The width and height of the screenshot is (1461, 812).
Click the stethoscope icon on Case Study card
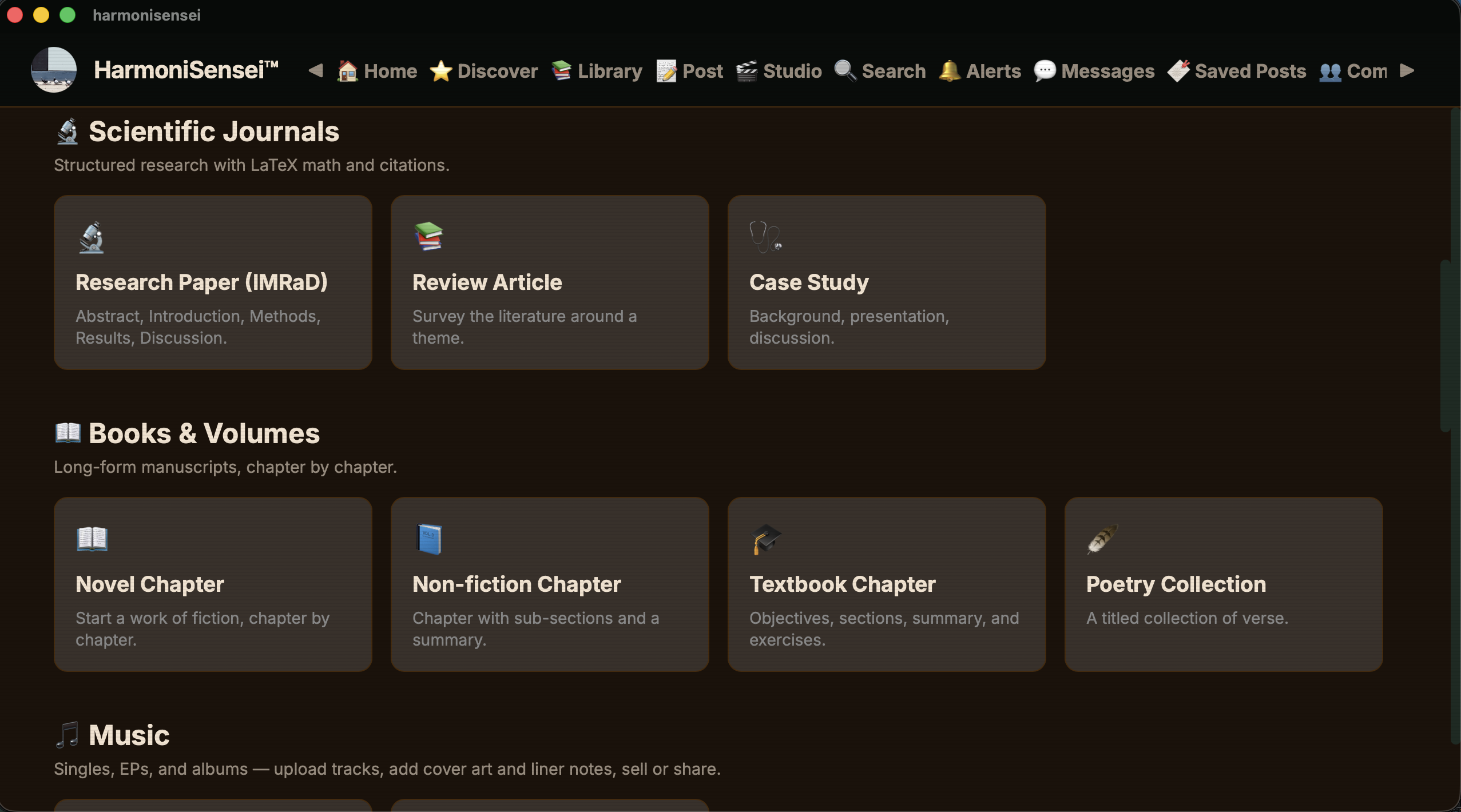point(765,237)
